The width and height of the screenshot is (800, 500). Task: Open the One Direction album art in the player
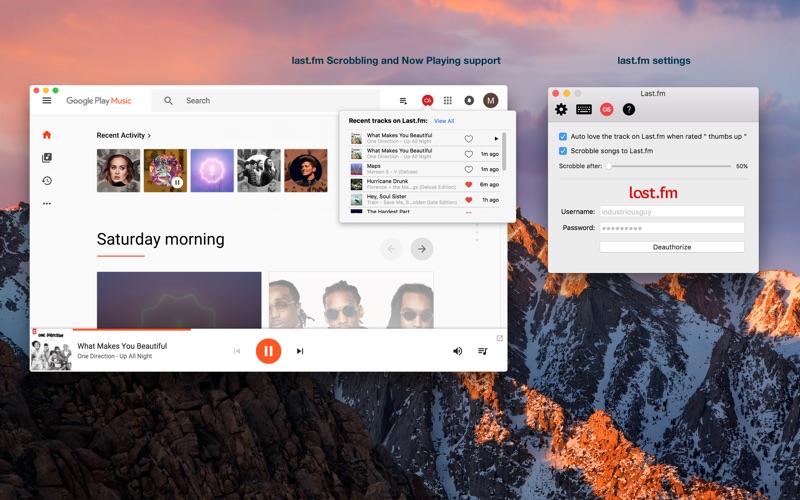(x=51, y=350)
